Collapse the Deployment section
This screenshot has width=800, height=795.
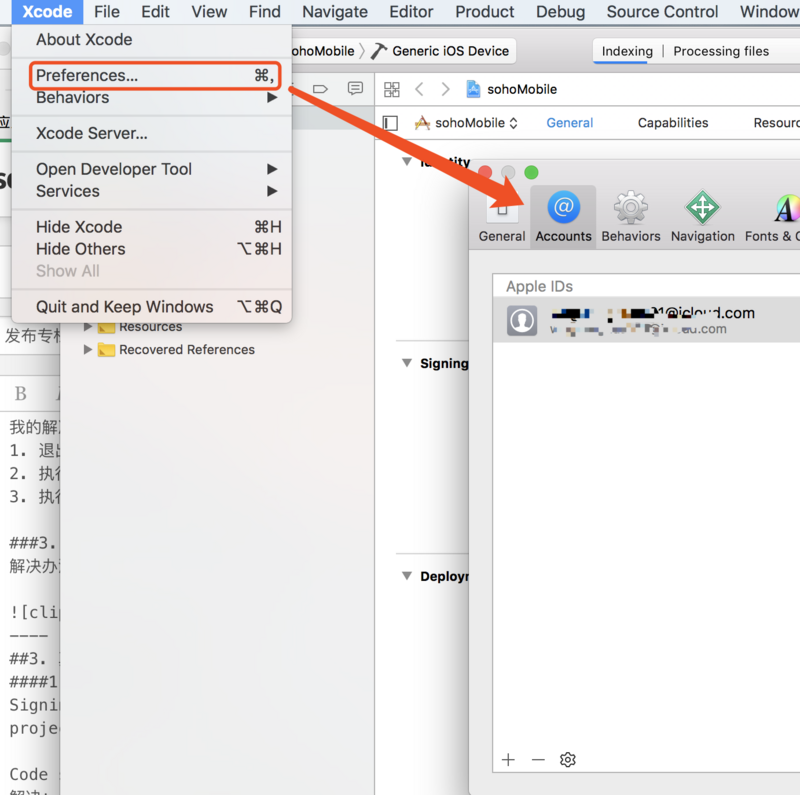tap(407, 576)
